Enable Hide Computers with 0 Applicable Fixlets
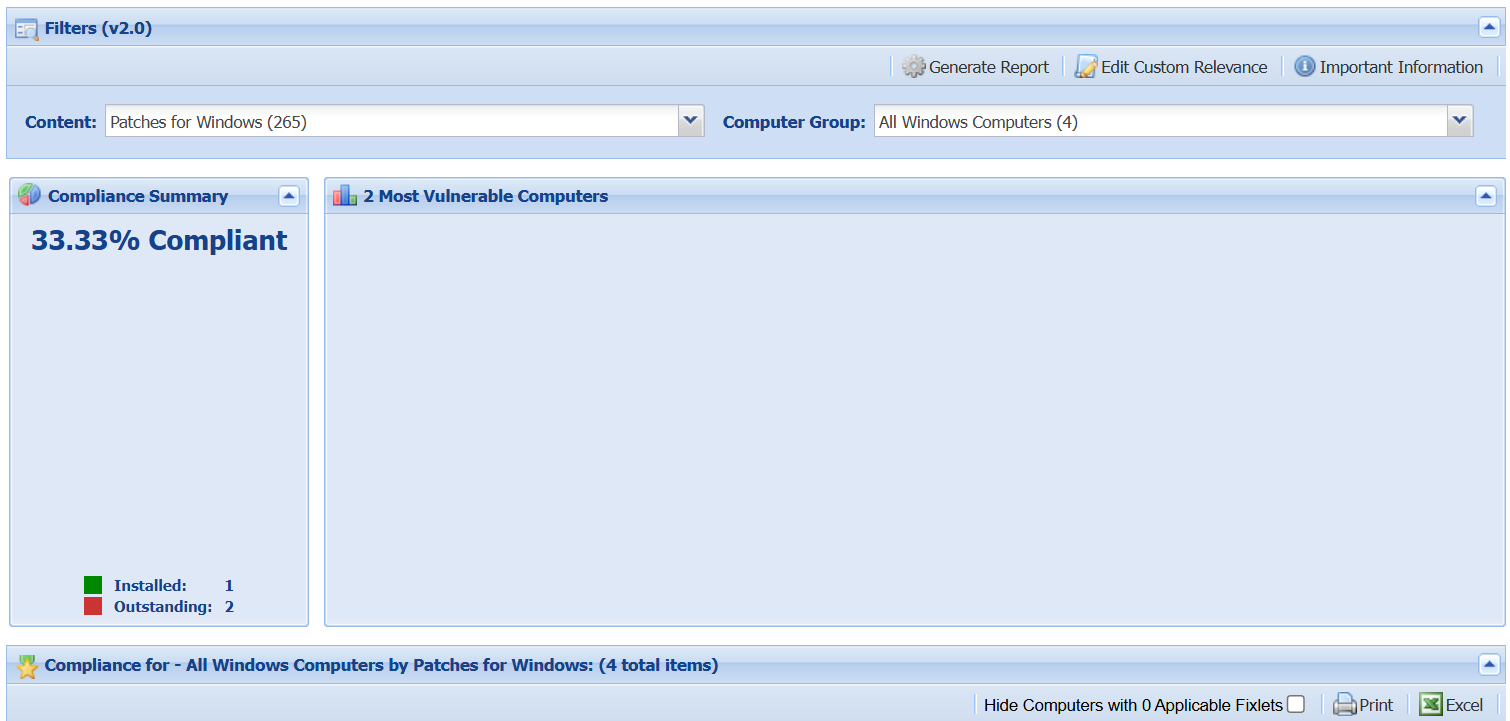This screenshot has width=1510, height=721. coord(1296,704)
